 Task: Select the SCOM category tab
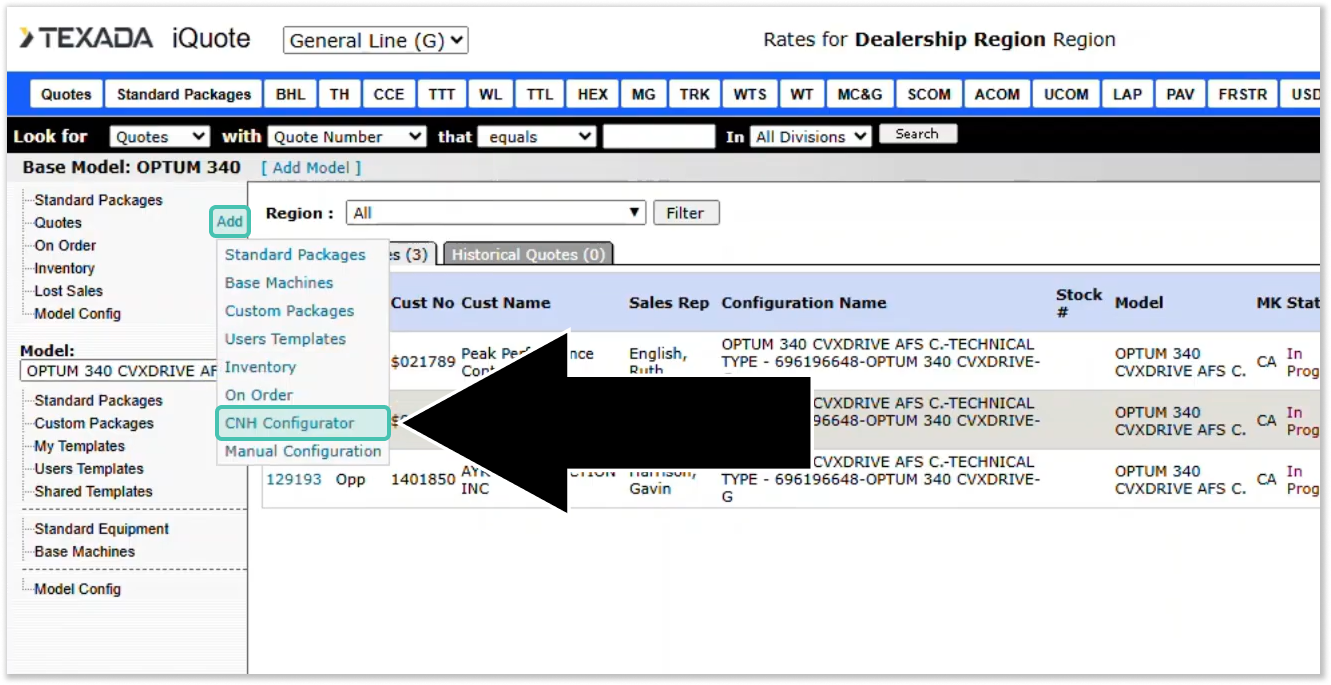[929, 94]
